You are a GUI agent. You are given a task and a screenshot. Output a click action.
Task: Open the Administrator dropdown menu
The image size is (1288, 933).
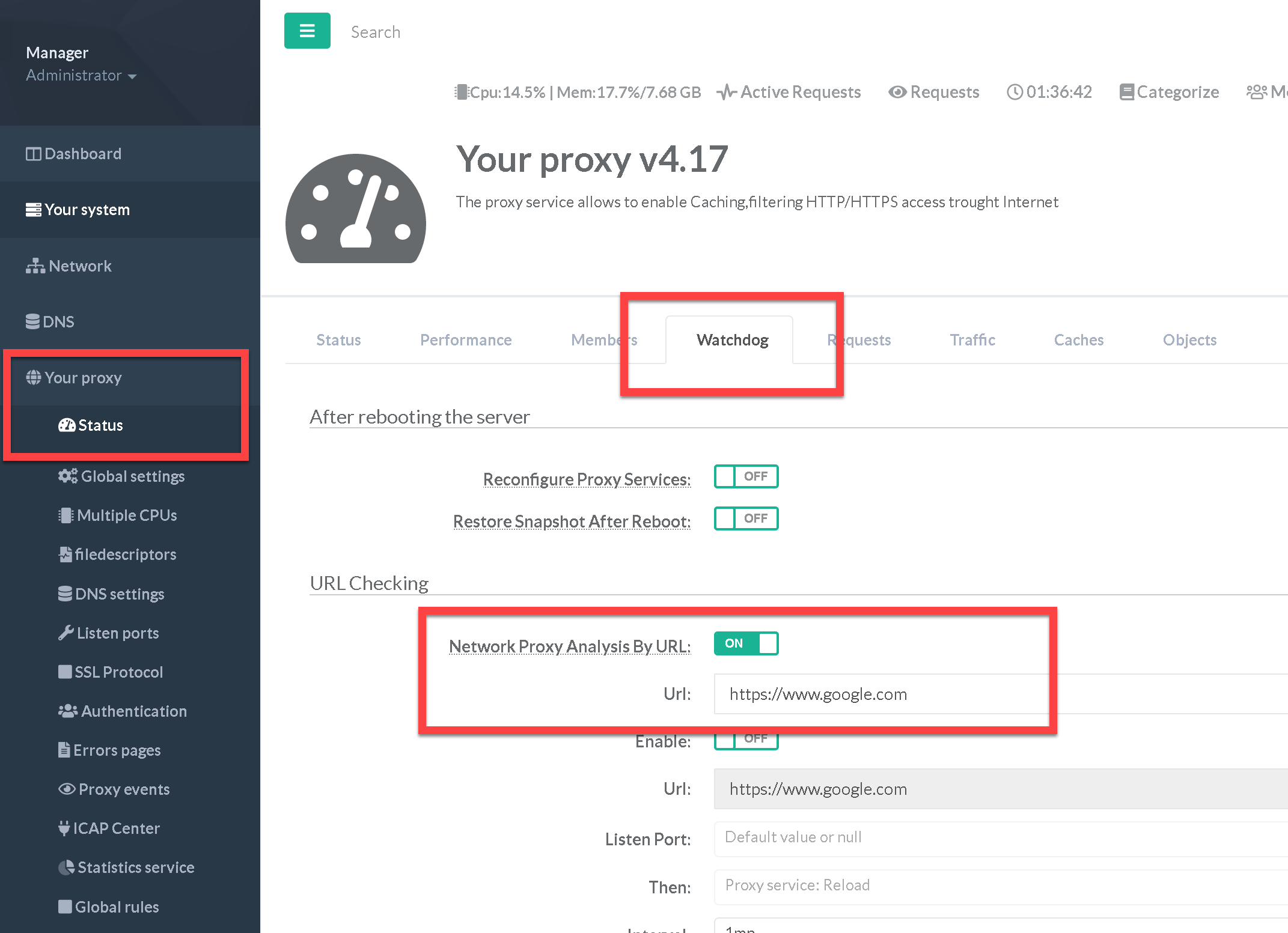click(x=81, y=76)
